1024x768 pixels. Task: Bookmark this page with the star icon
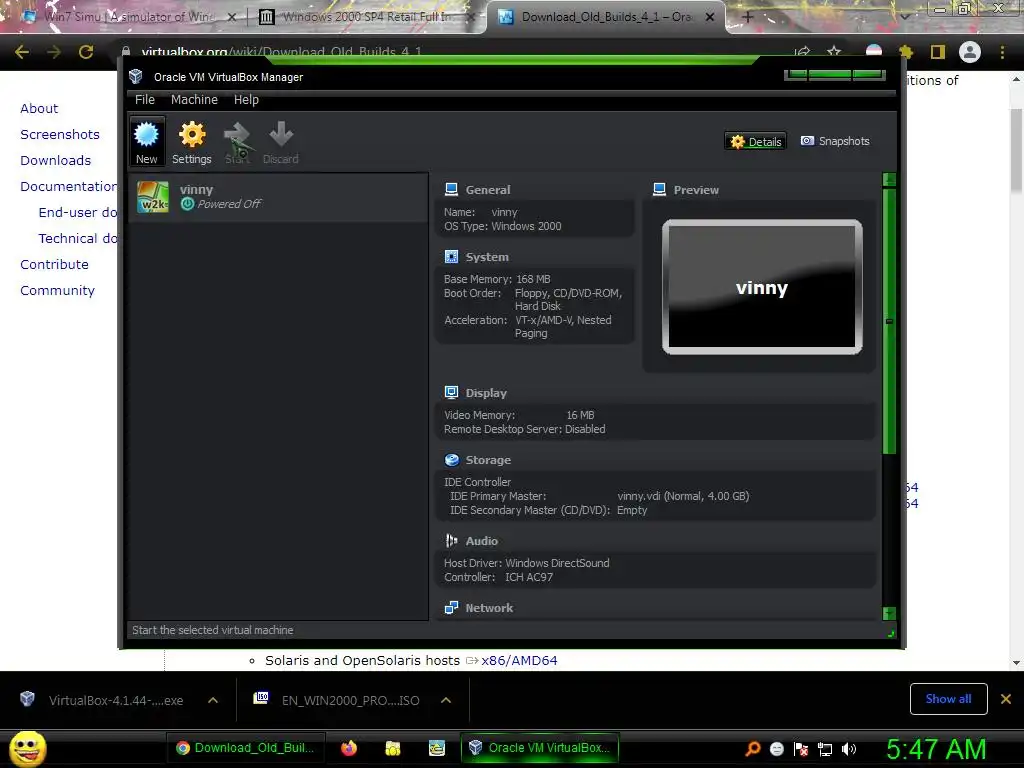click(x=834, y=52)
